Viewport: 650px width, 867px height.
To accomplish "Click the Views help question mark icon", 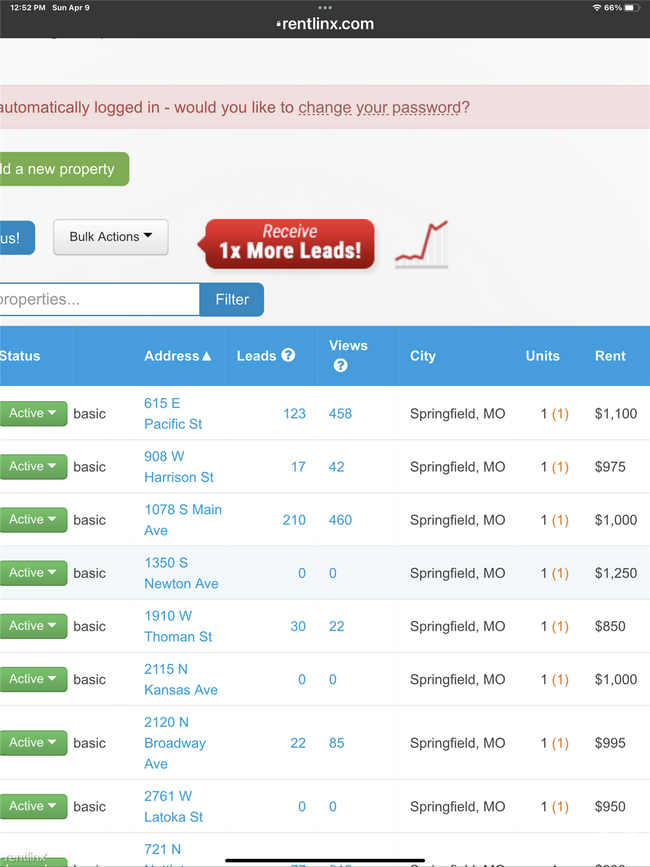I will click(x=340, y=366).
